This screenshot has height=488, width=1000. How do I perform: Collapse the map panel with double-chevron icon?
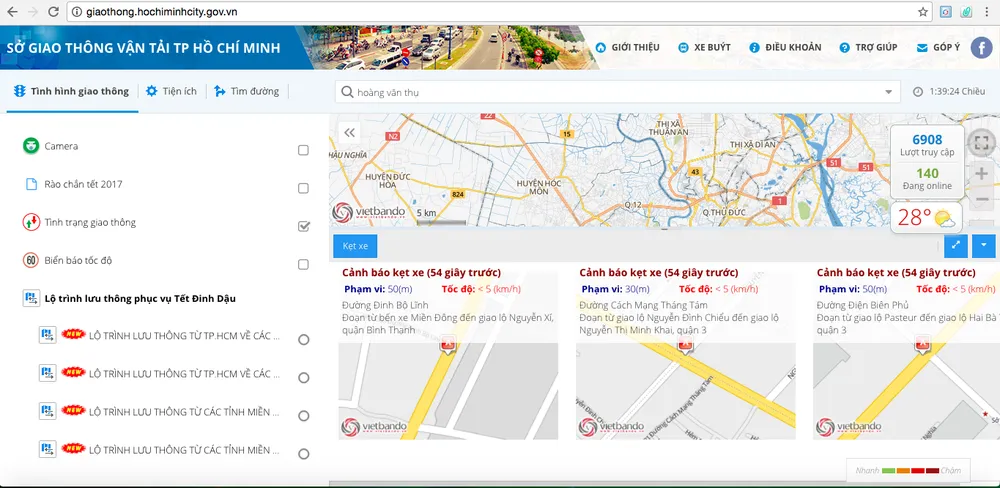point(349,132)
